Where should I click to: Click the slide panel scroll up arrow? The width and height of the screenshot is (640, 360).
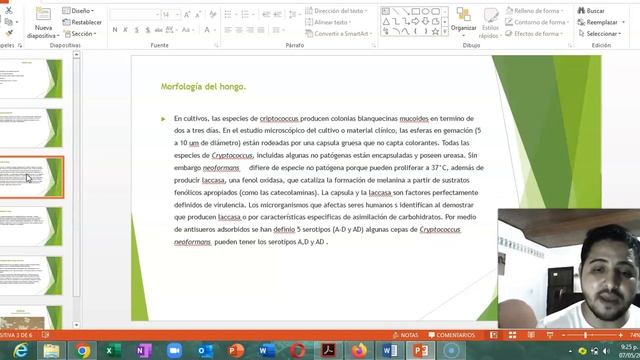(x=76, y=54)
